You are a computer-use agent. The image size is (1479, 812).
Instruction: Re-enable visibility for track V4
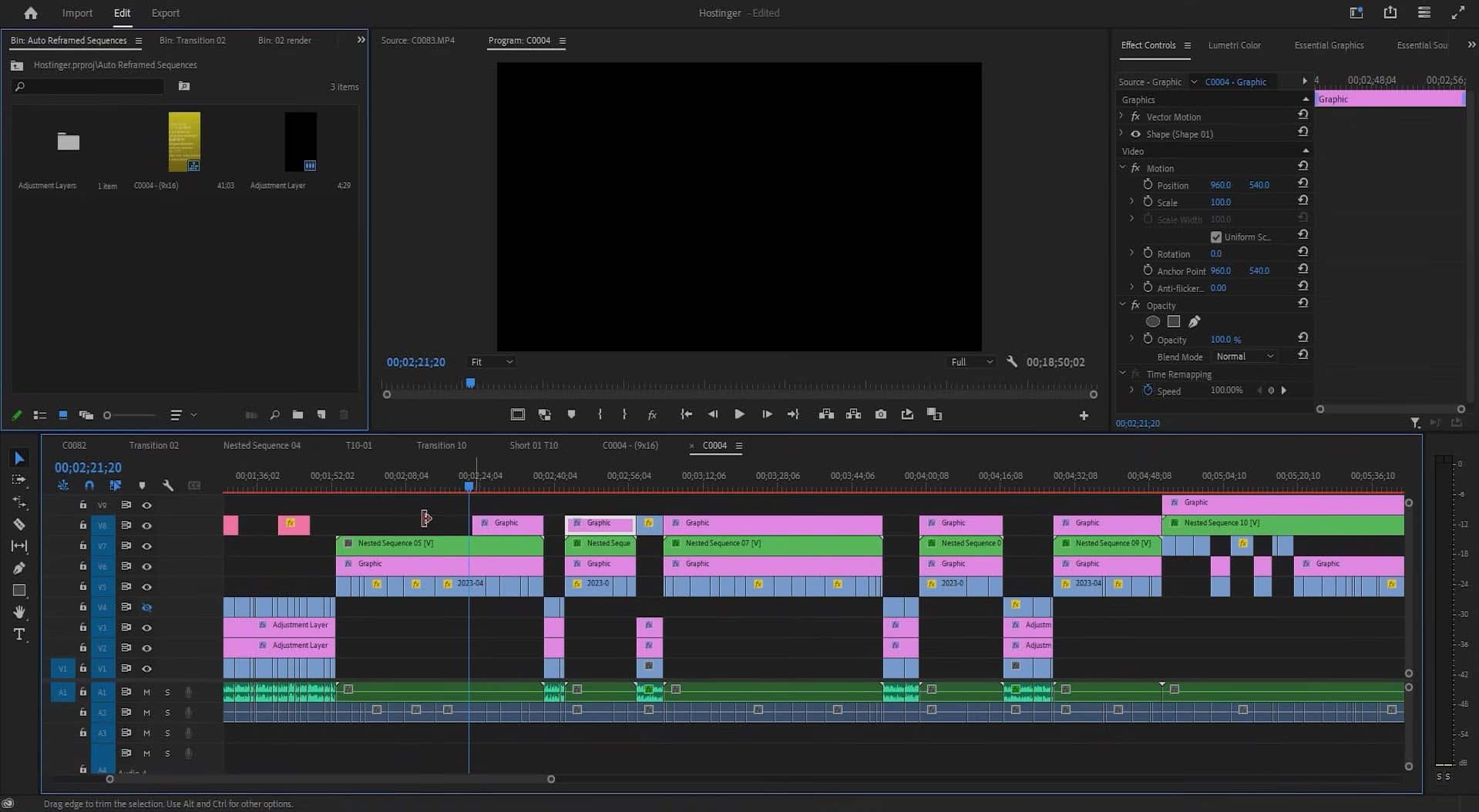coord(147,607)
